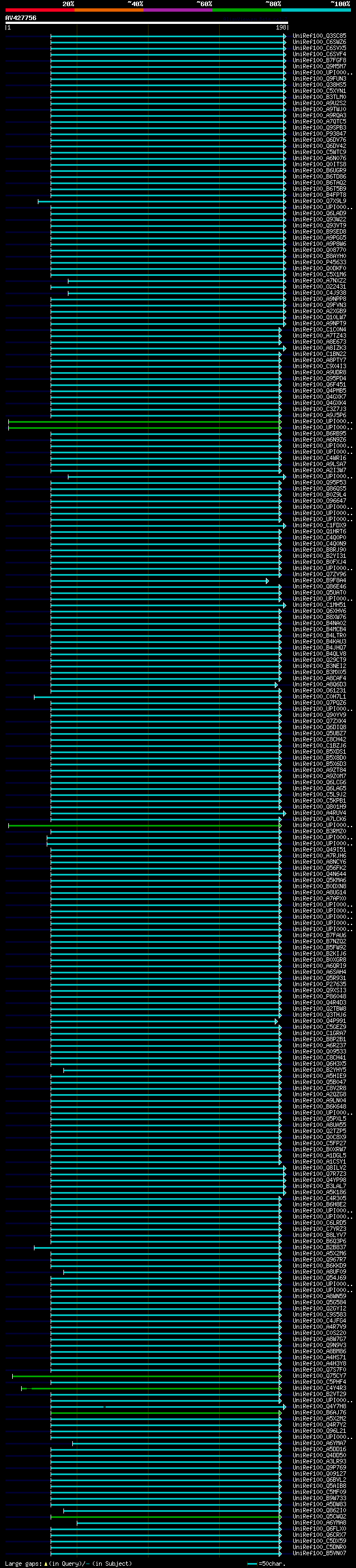
Task: Open hit UniRef100_C5XYN1
Action: pyautogui.click(x=319, y=91)
